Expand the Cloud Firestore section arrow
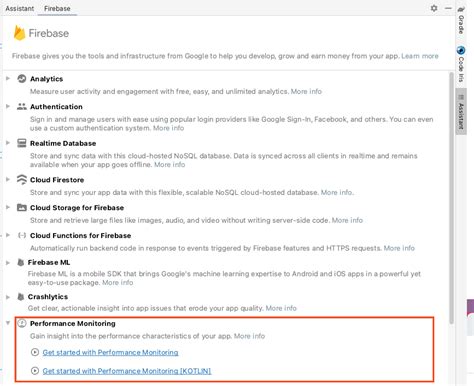Viewport: 474px width, 386px height. [8, 179]
